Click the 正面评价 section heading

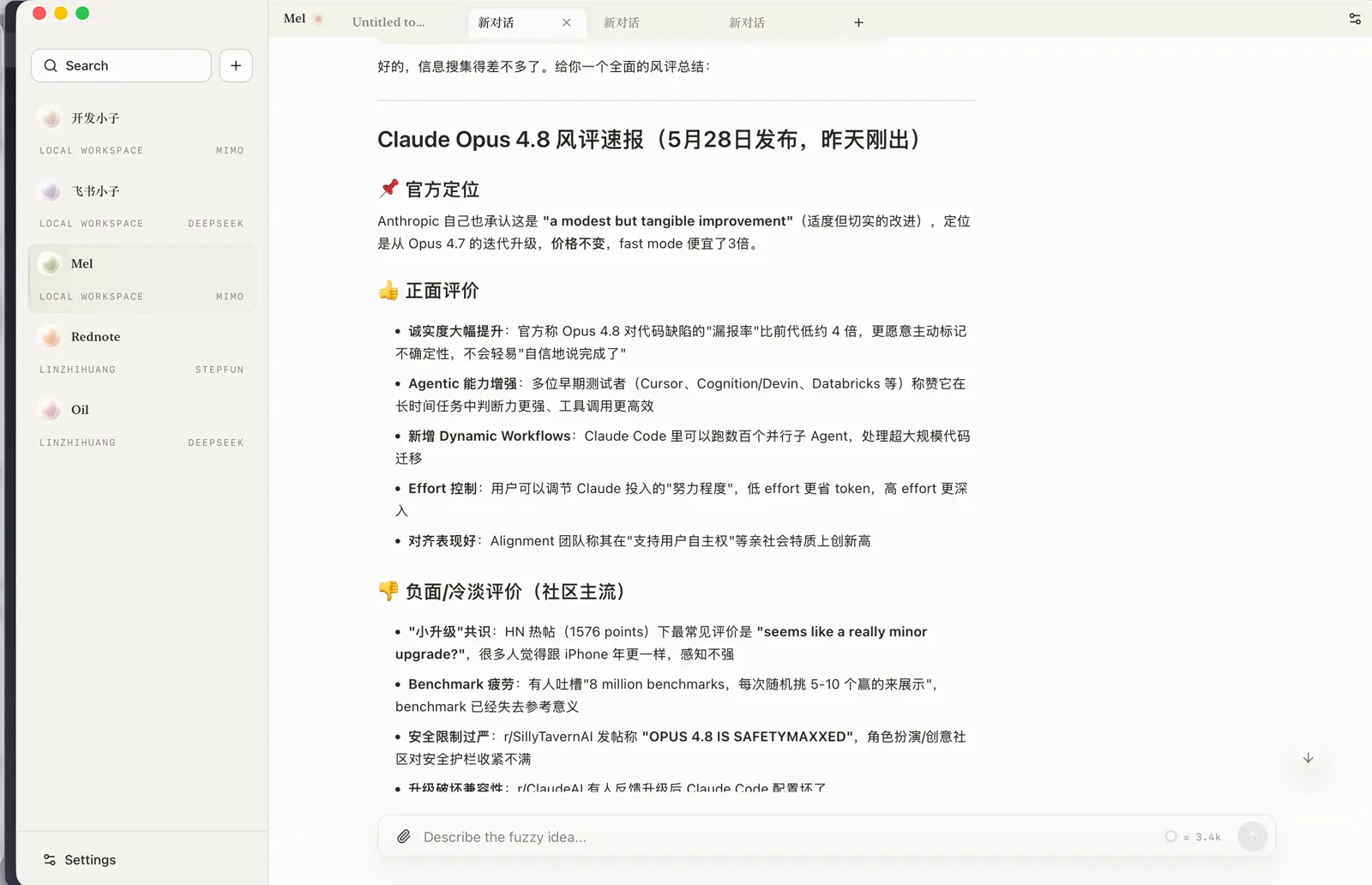coord(442,291)
